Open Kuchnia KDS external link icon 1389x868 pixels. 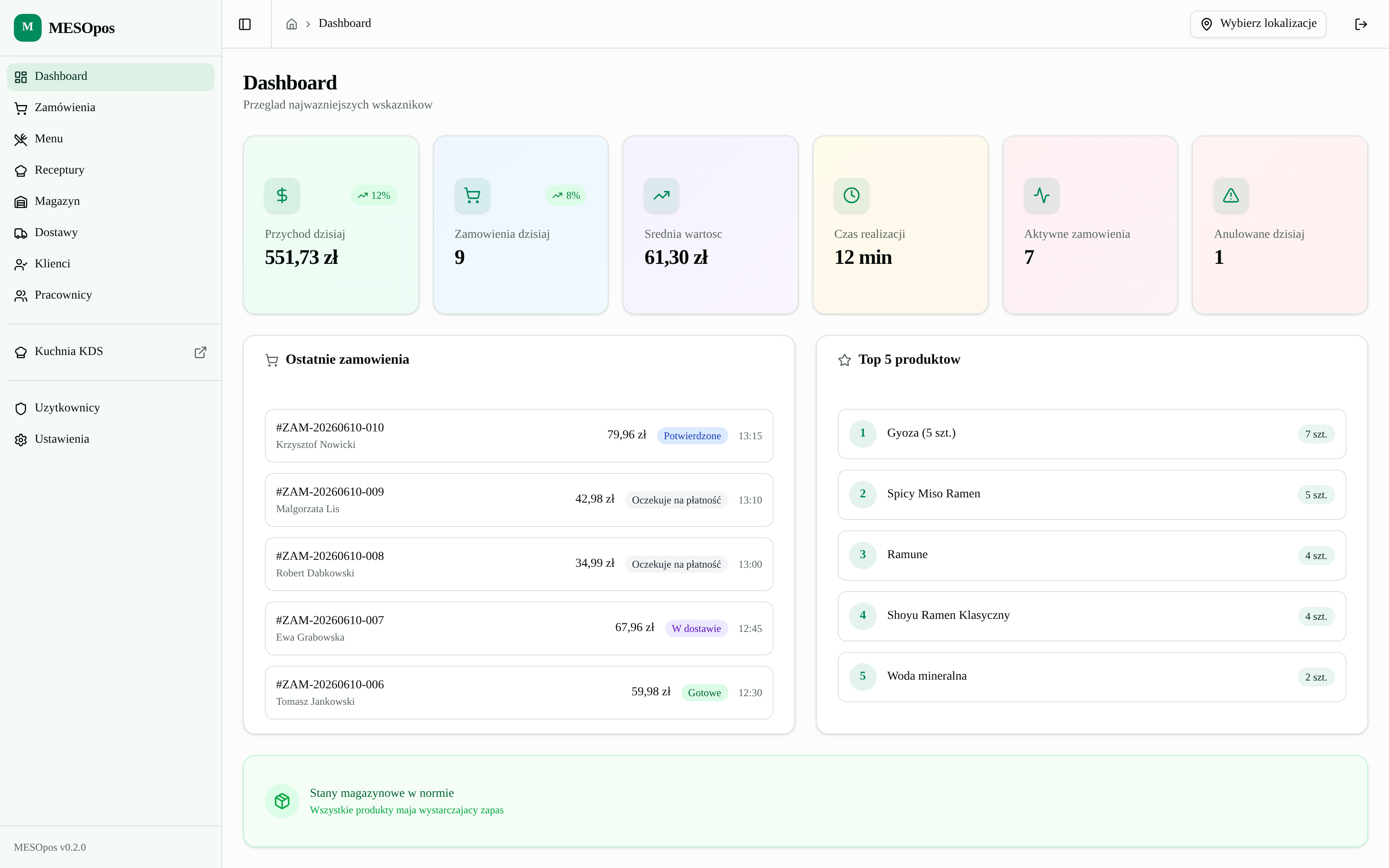[200, 352]
